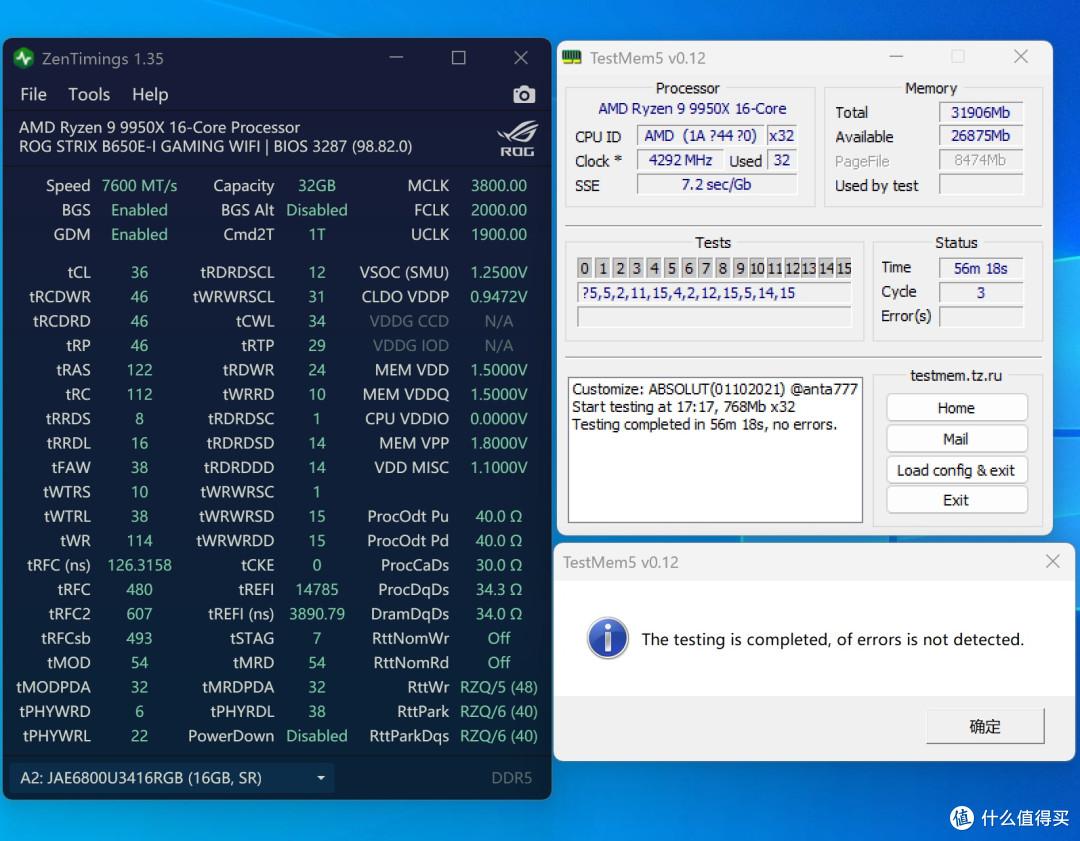Click the MEM VDD value 1.5000V
The image size is (1080, 841).
coord(499,370)
